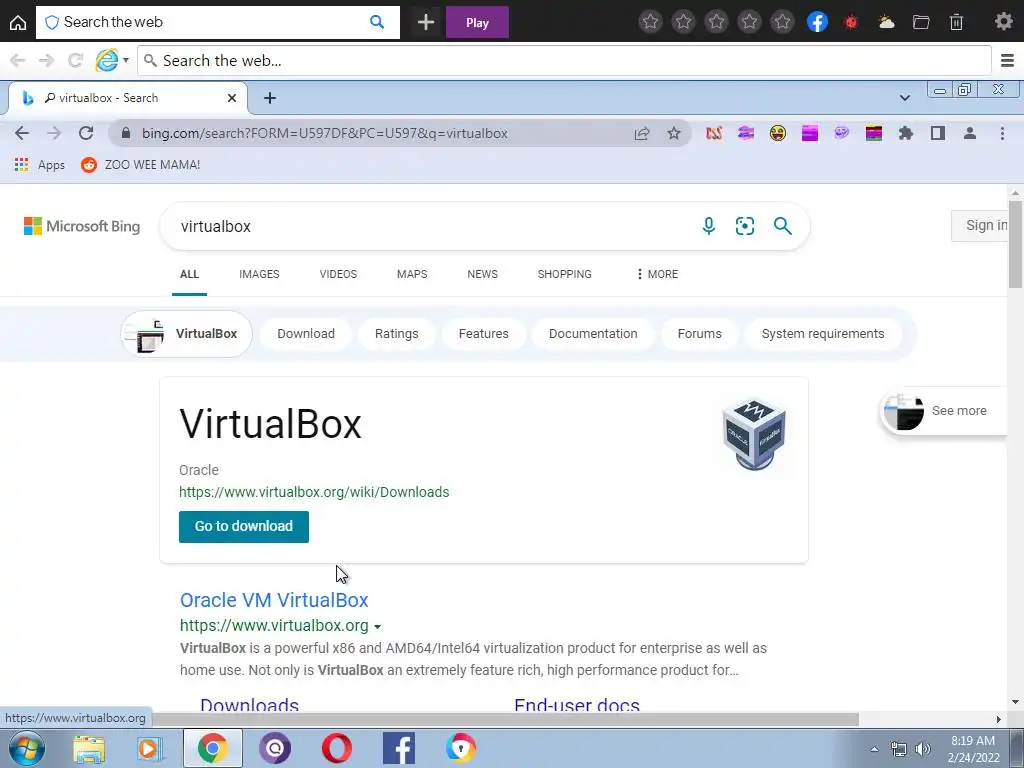The width and height of the screenshot is (1024, 768).
Task: Click Bing search magnifier button
Action: pos(782,226)
